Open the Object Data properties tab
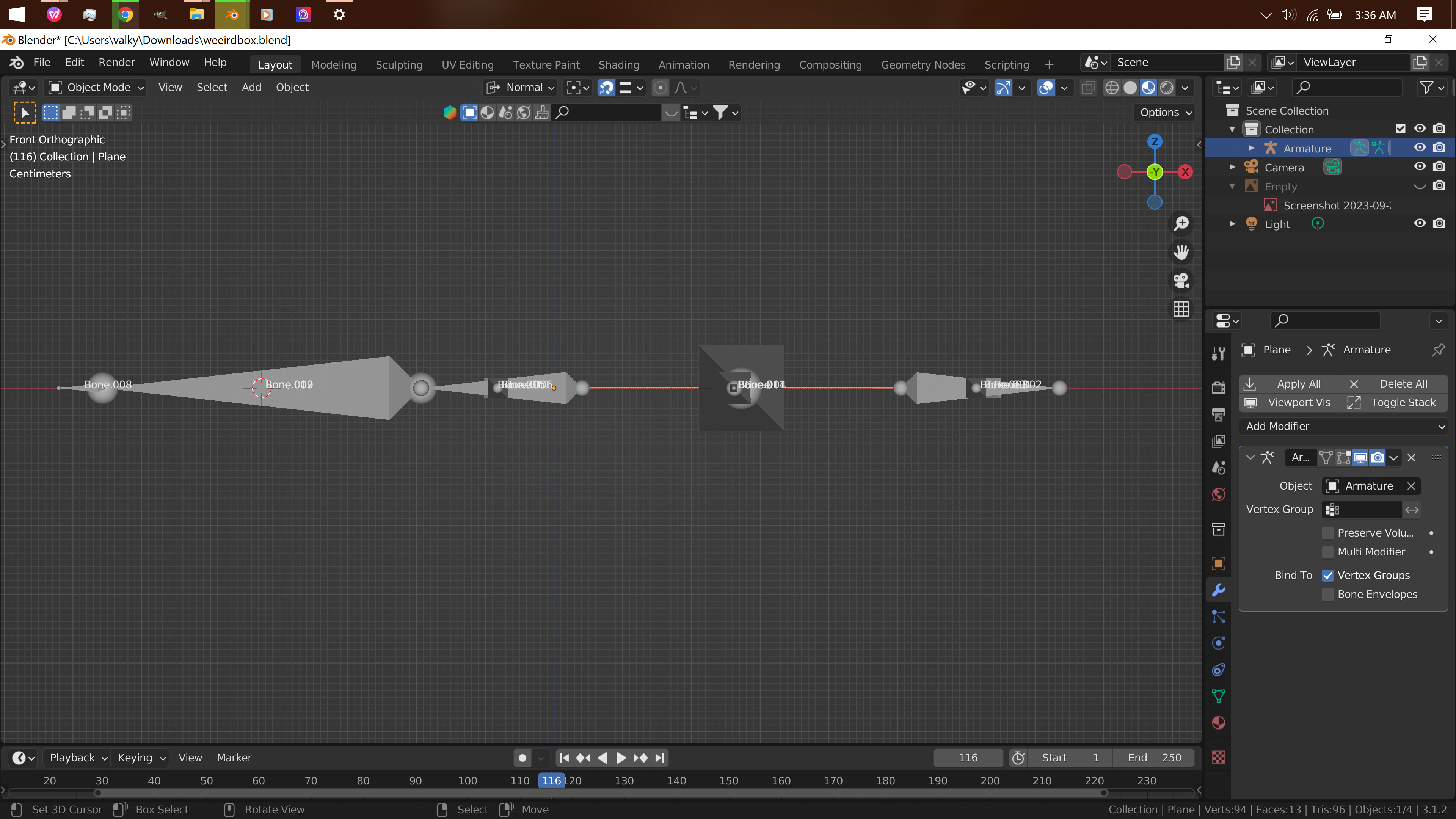Screen dimensions: 1456x819 (1219, 697)
